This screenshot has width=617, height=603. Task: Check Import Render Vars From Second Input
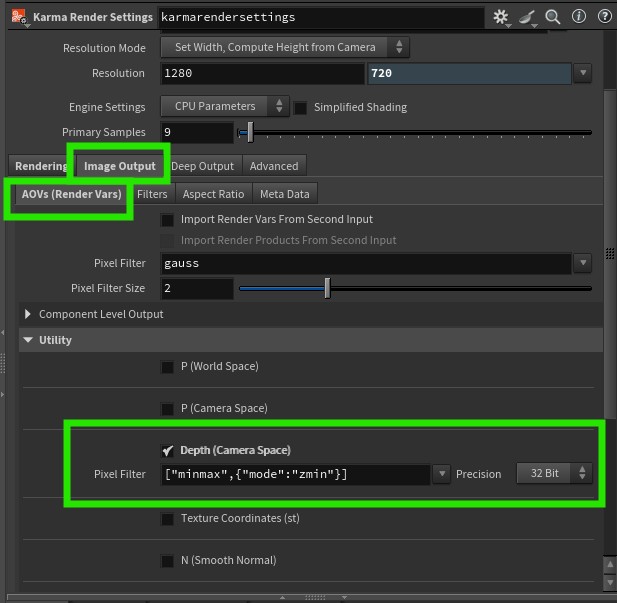(x=168, y=219)
